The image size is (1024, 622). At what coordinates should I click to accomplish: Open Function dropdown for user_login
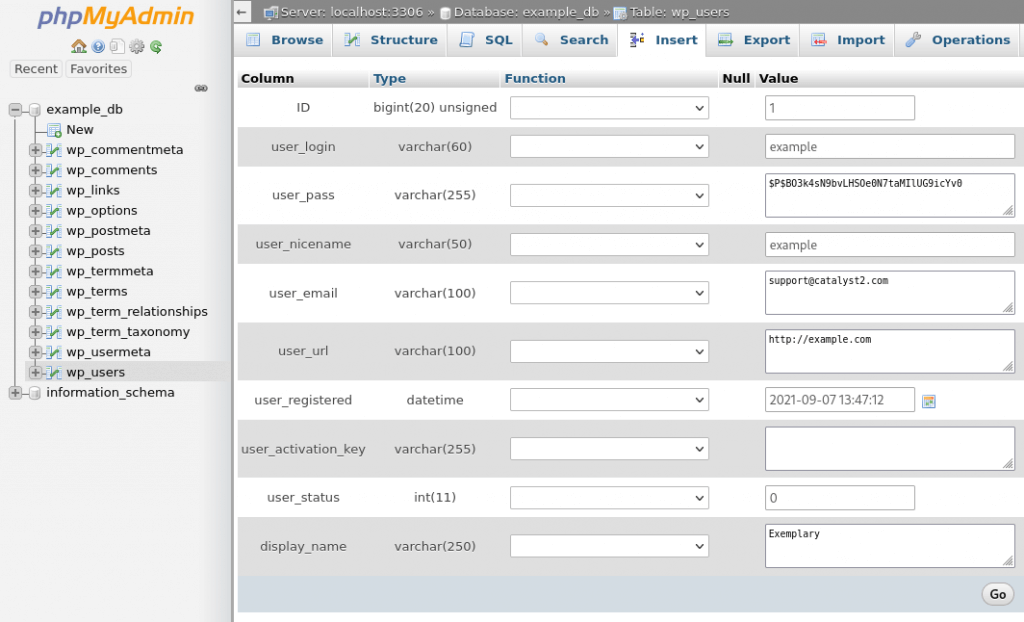(609, 146)
